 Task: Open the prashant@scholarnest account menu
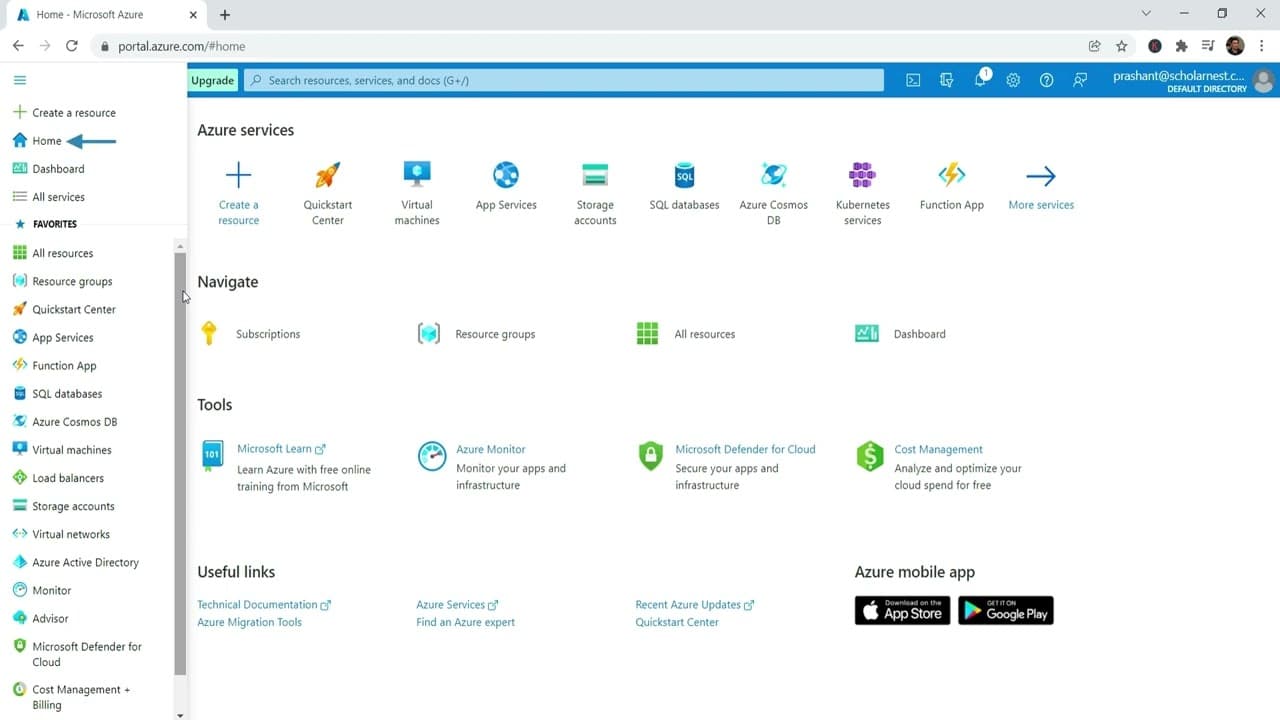[1193, 80]
